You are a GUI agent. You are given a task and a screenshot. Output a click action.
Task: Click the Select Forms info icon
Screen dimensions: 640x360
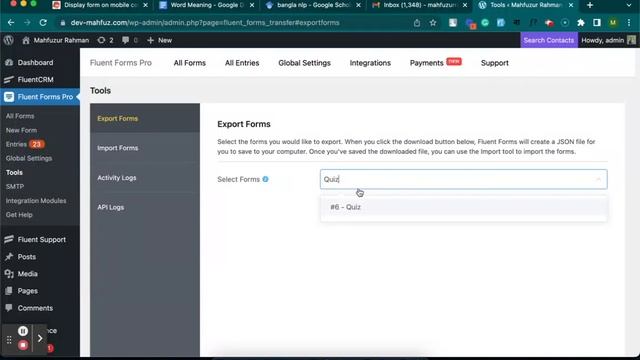click(x=265, y=179)
